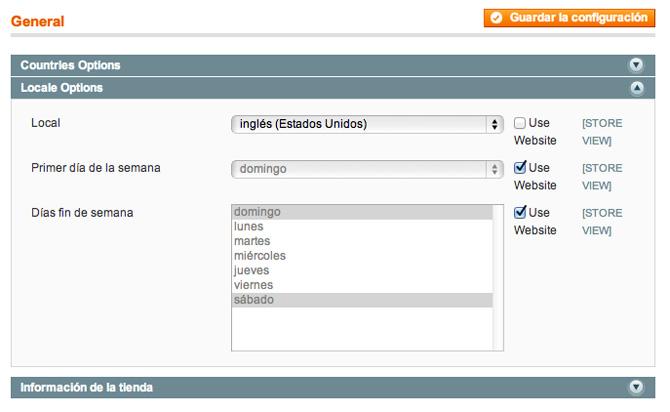Screen dimensions: 670x412
Task: Select miércoles in weekend days list
Action: click(x=362, y=256)
